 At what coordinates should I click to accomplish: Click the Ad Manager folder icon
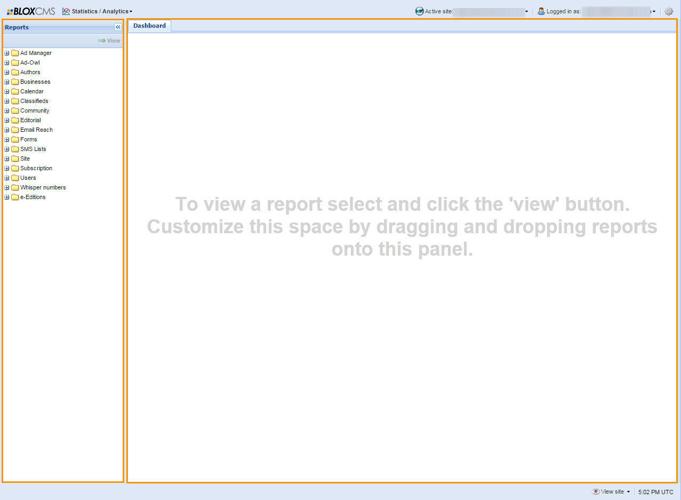coord(15,53)
